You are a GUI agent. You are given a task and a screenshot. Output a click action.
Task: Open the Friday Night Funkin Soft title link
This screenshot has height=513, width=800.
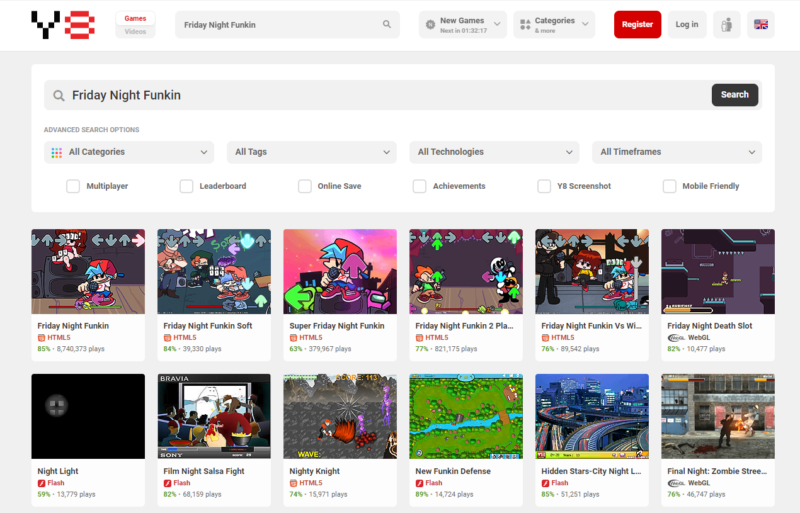point(208,326)
